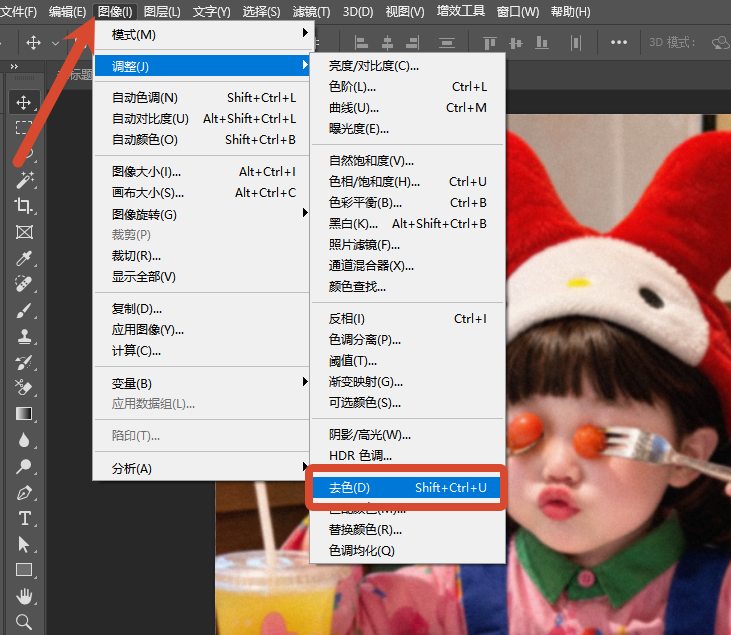Choose 去色(D) desaturate command
731x635 pixels.
[x=407, y=487]
